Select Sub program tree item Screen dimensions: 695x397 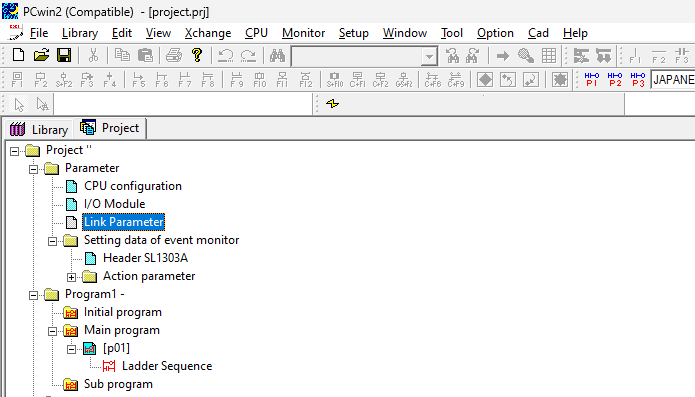coord(118,384)
